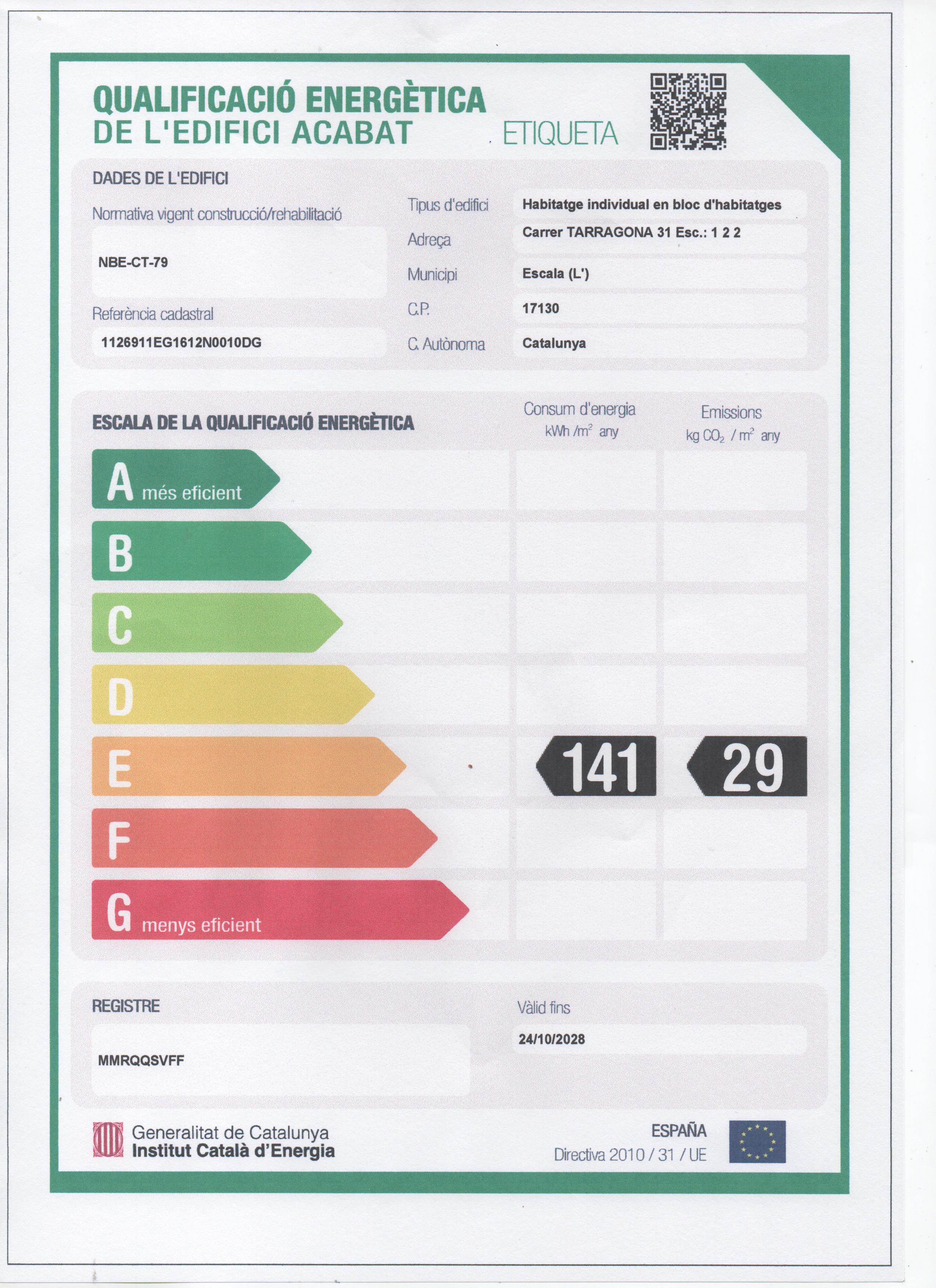Click the QR code in the header
This screenshot has height=1288, width=936.
[x=688, y=112]
